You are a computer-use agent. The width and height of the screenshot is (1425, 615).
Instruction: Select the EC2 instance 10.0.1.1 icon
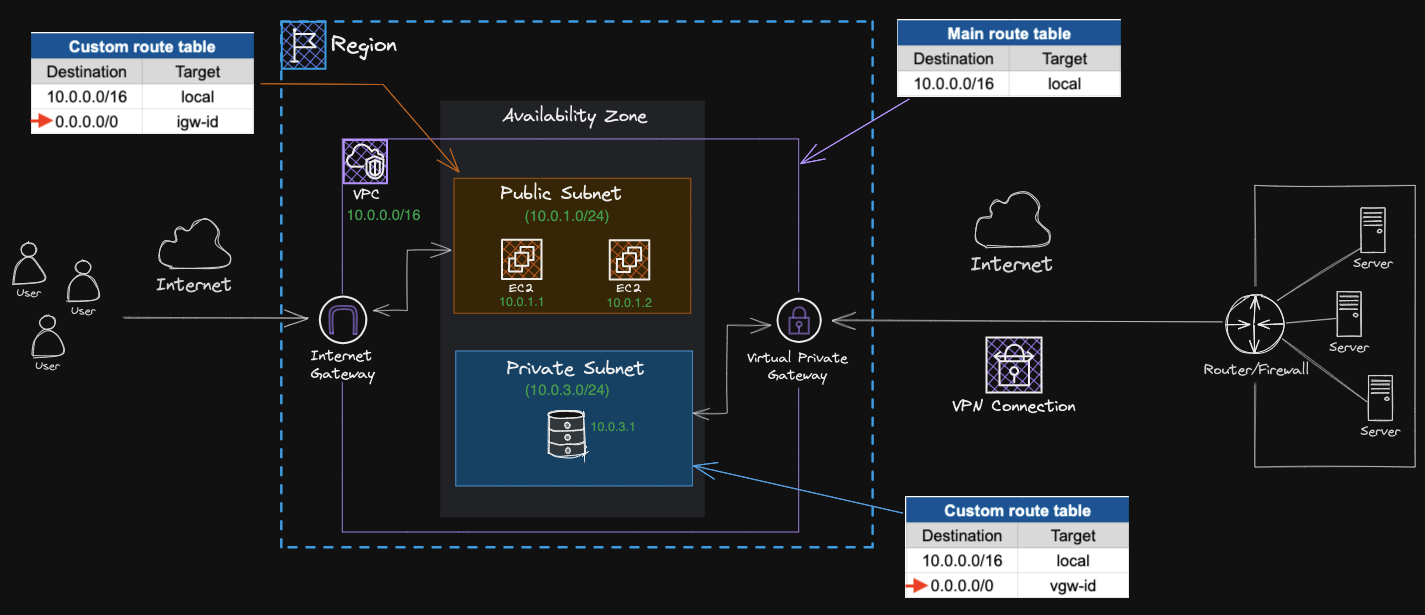pyautogui.click(x=521, y=259)
